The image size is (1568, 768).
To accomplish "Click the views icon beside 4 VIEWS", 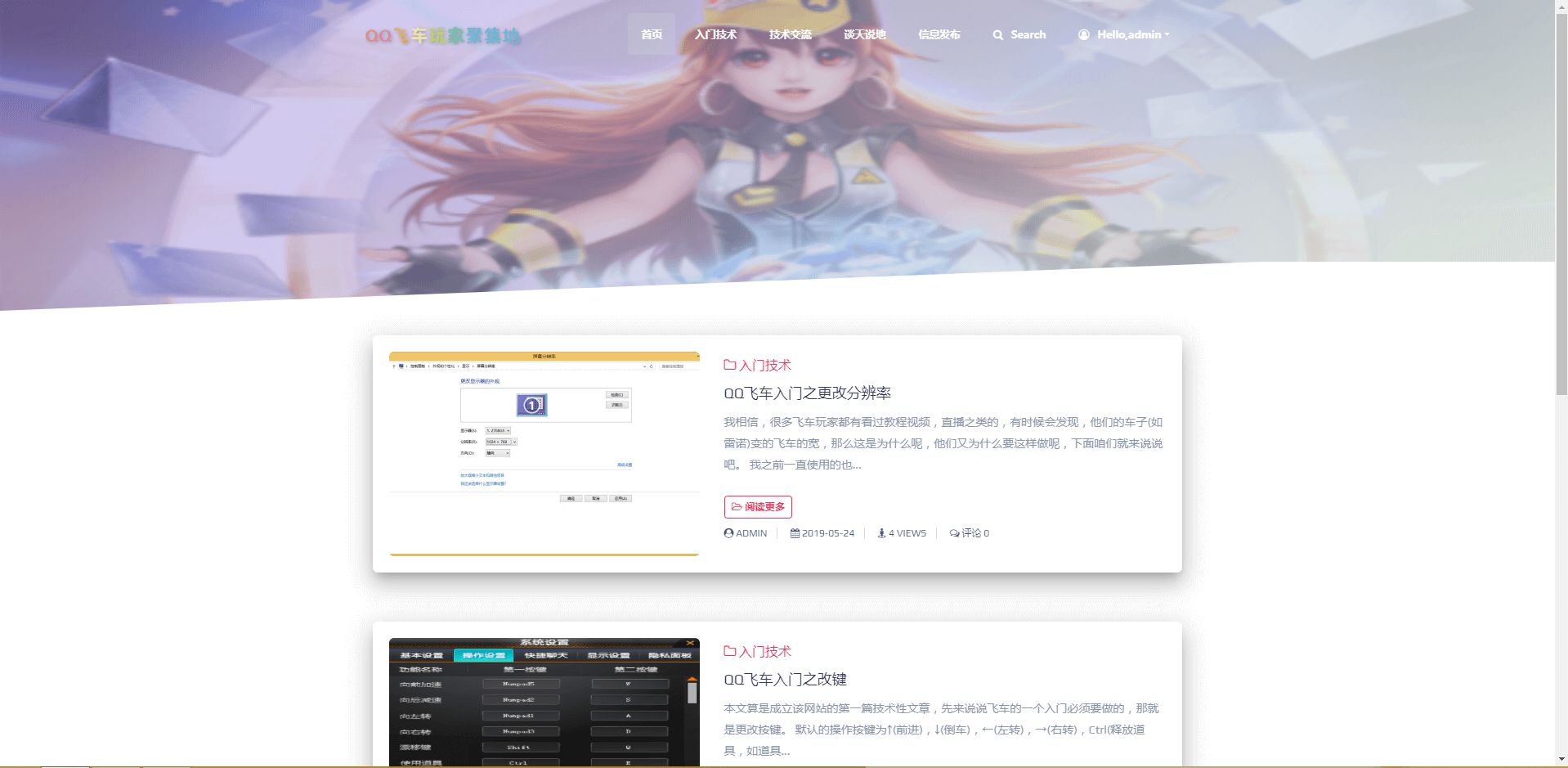I will pyautogui.click(x=881, y=533).
